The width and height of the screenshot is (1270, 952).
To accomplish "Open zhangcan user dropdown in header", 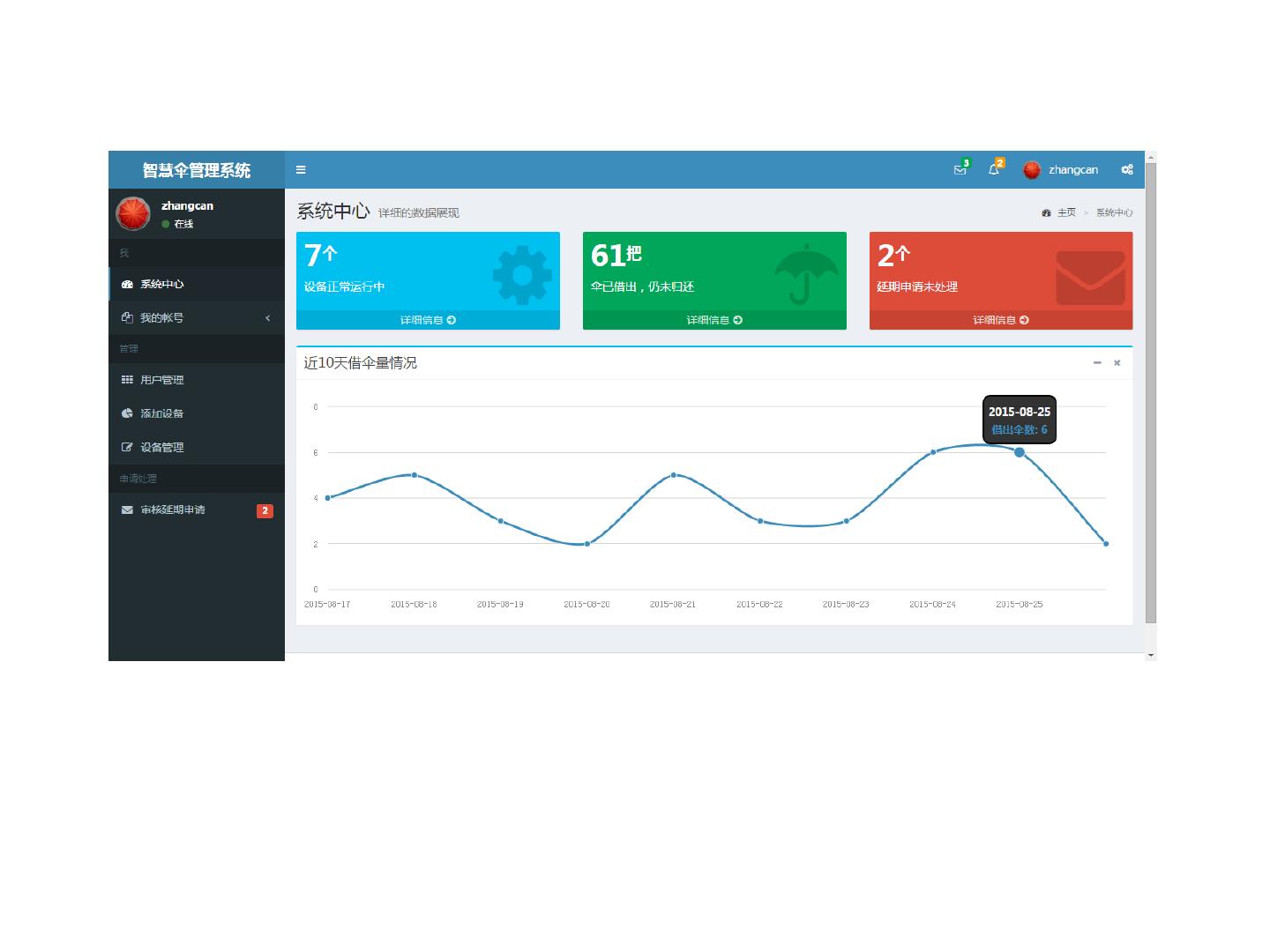I will (1061, 170).
